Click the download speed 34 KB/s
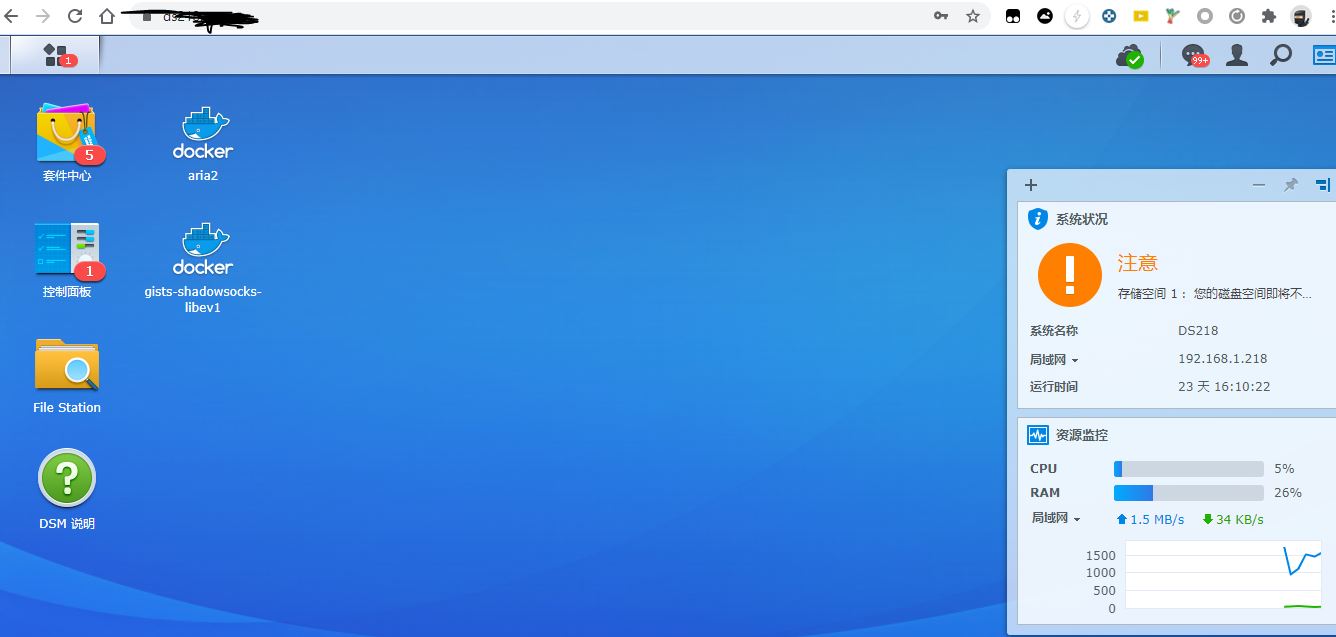The width and height of the screenshot is (1336, 637). click(x=1233, y=519)
